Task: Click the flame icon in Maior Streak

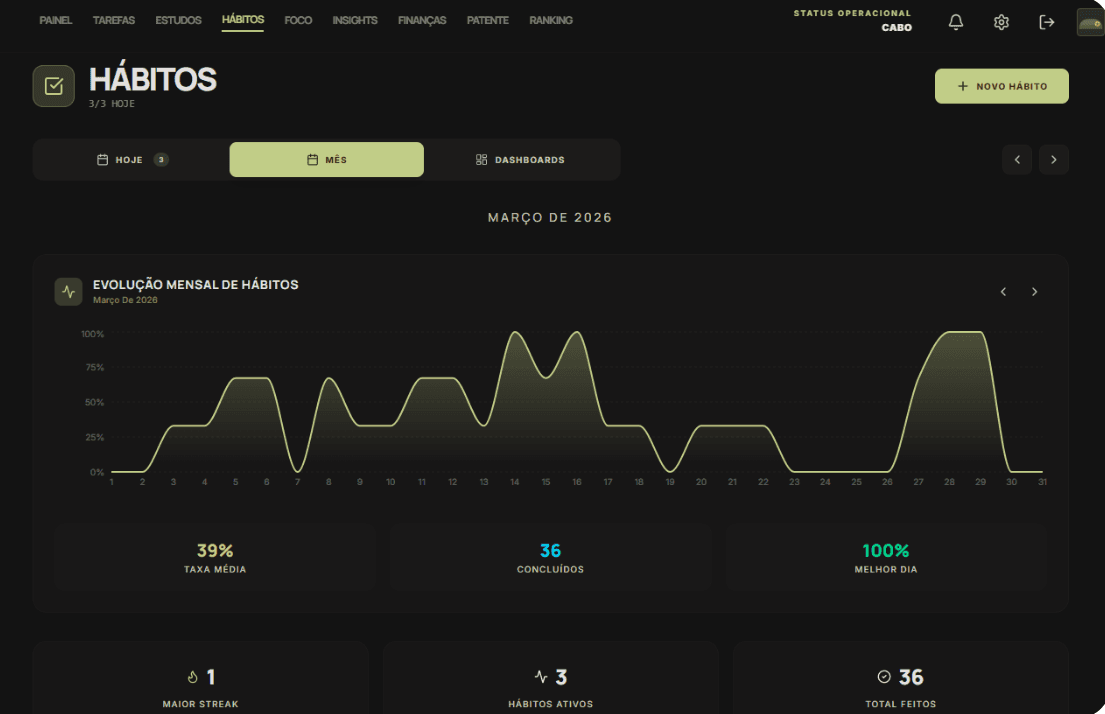Action: tap(193, 677)
